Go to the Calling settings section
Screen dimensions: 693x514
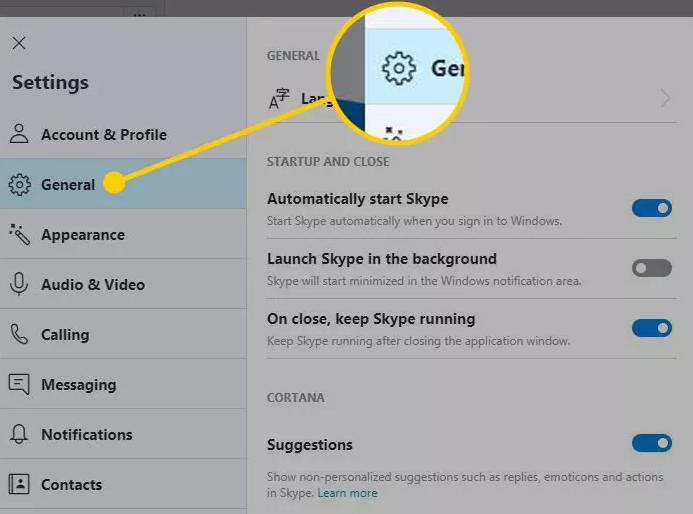pyautogui.click(x=123, y=334)
